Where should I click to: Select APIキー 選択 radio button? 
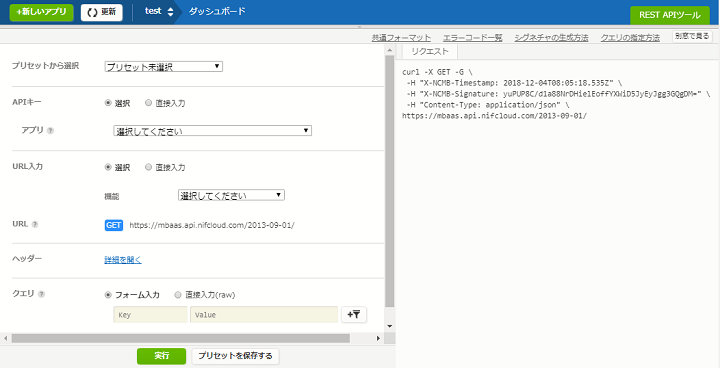[108, 103]
